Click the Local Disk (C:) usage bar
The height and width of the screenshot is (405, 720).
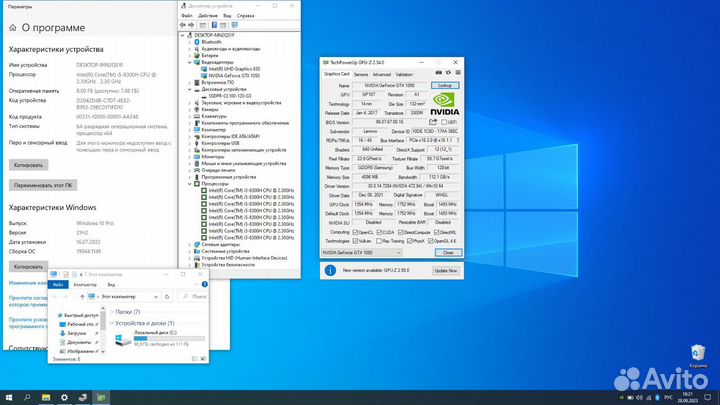coord(169,338)
